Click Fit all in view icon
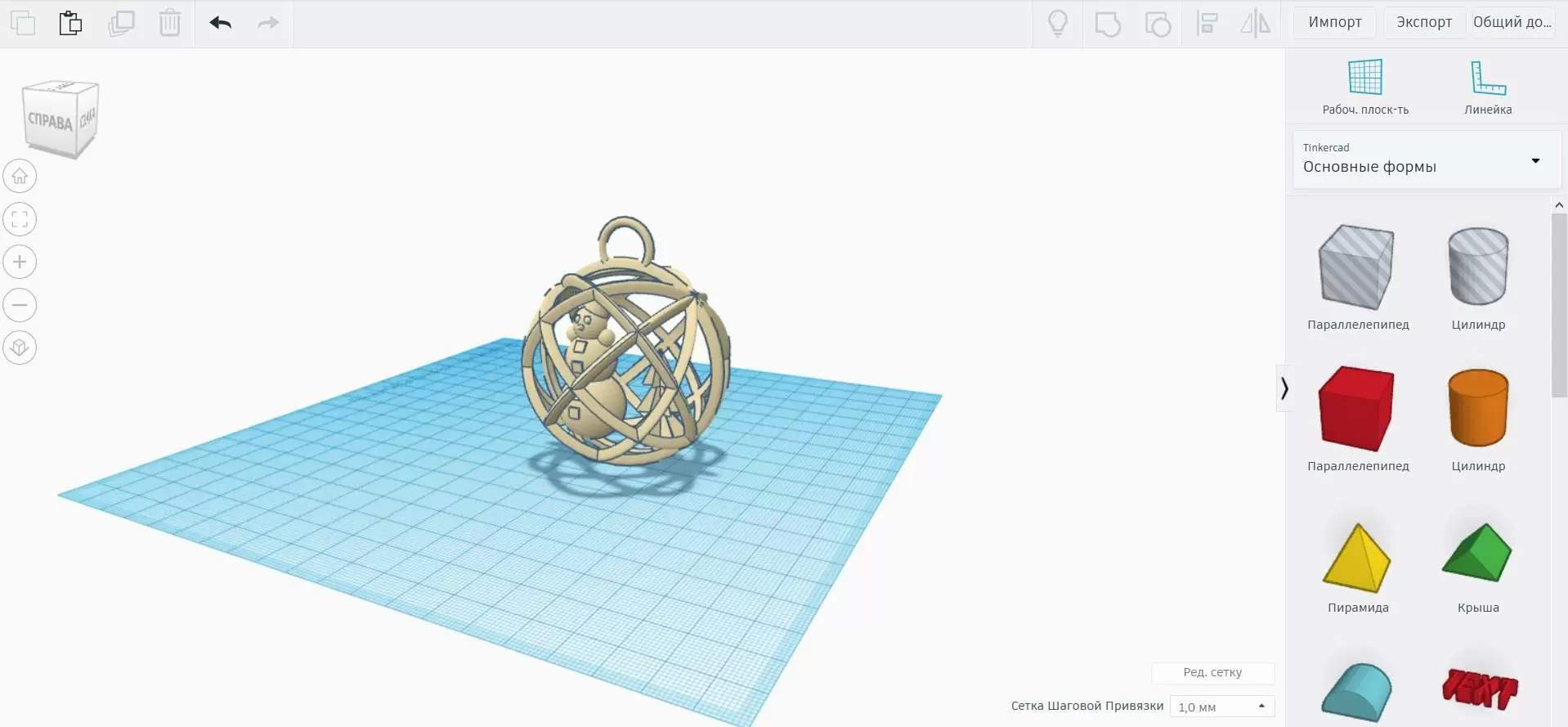1568x727 pixels. (20, 219)
